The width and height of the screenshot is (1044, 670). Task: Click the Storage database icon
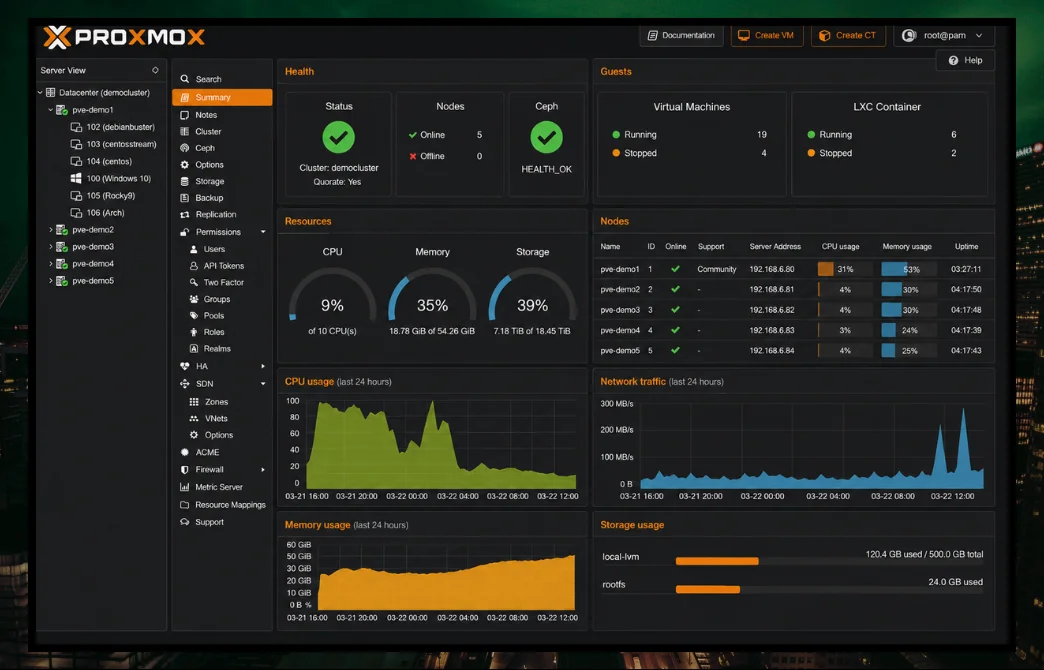click(184, 181)
